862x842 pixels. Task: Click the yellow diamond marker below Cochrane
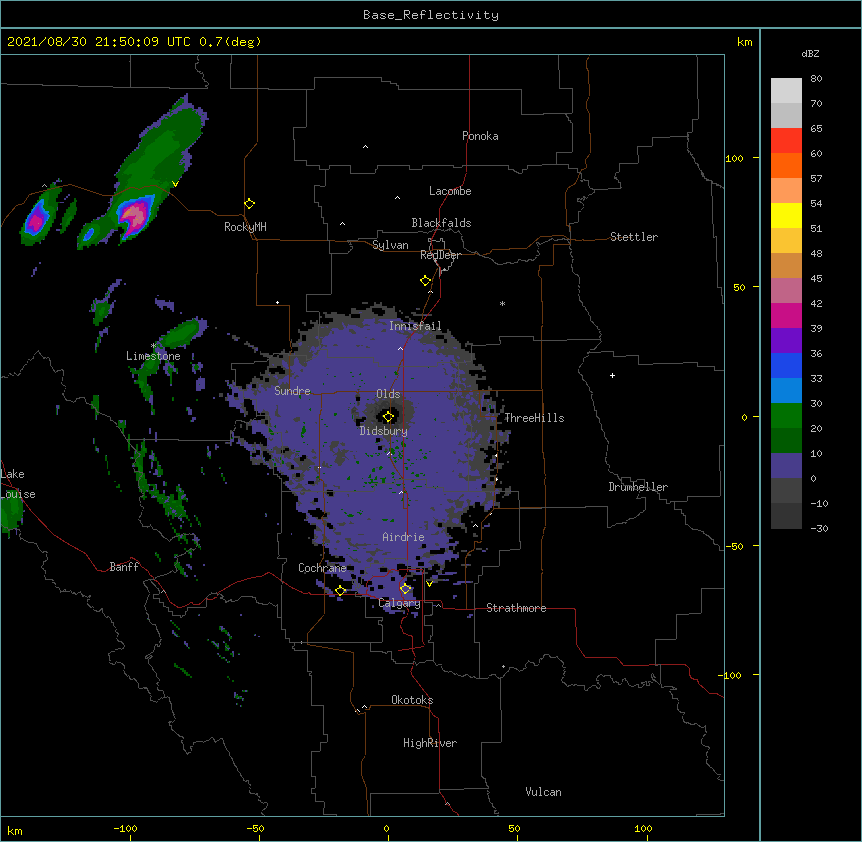[x=340, y=591]
